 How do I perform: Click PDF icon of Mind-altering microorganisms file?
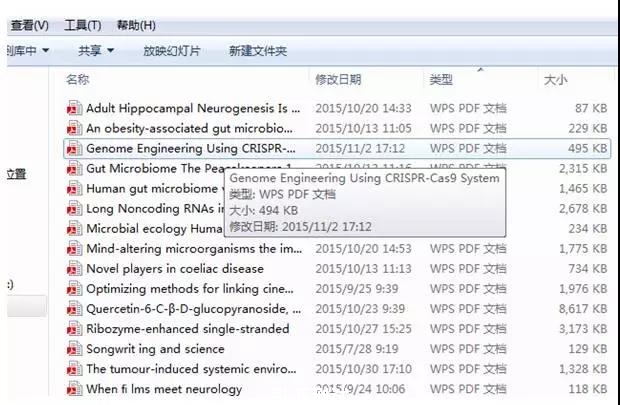[73, 248]
